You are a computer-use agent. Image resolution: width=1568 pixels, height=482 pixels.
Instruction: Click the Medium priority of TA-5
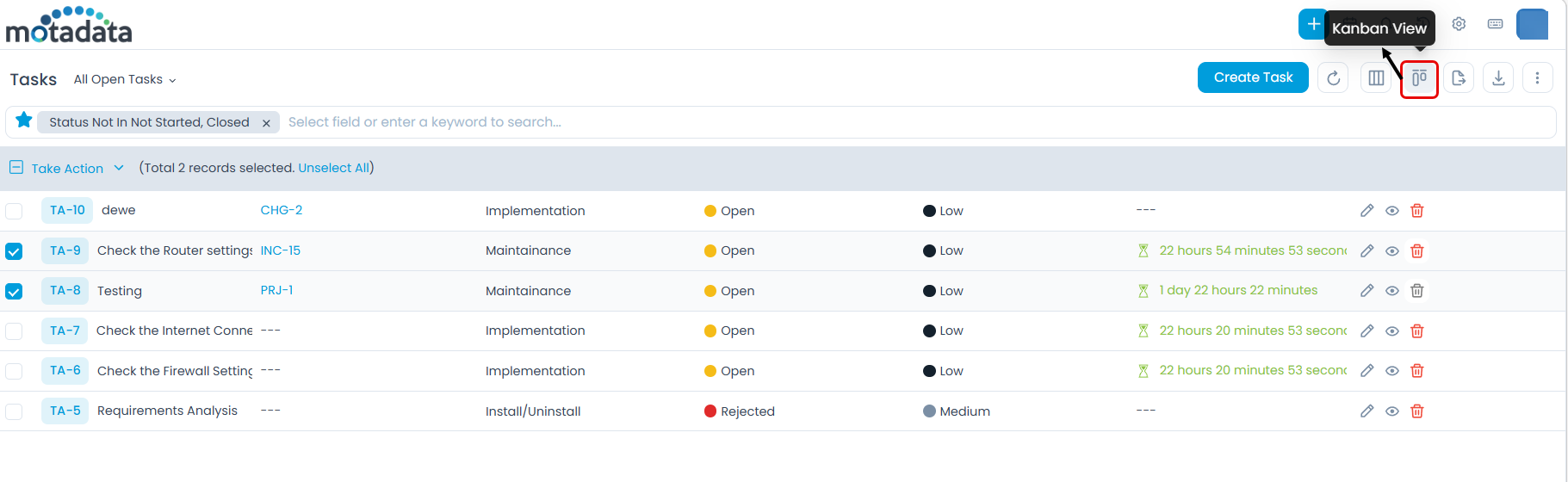click(957, 411)
